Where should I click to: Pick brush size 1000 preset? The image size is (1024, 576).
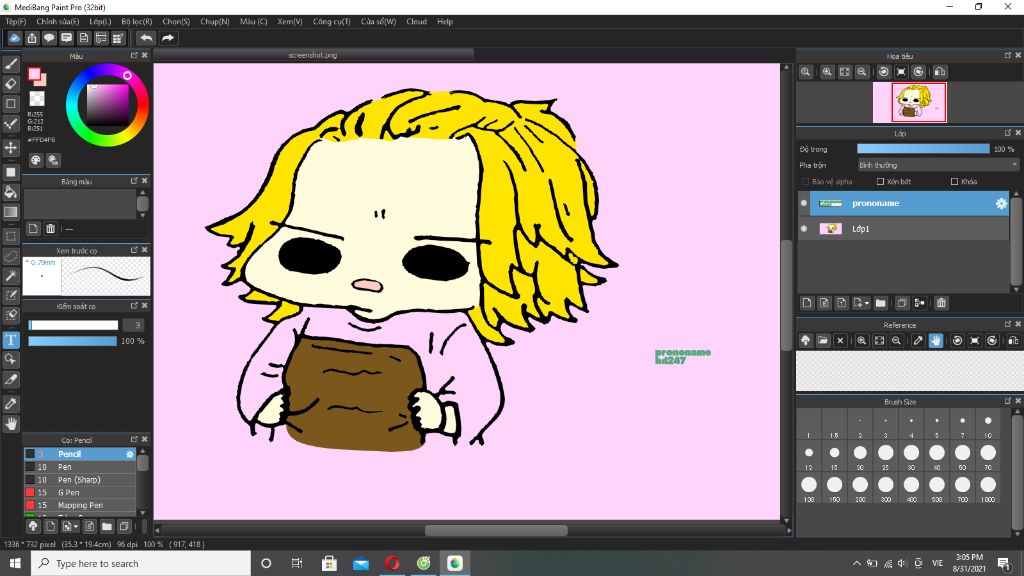point(988,488)
